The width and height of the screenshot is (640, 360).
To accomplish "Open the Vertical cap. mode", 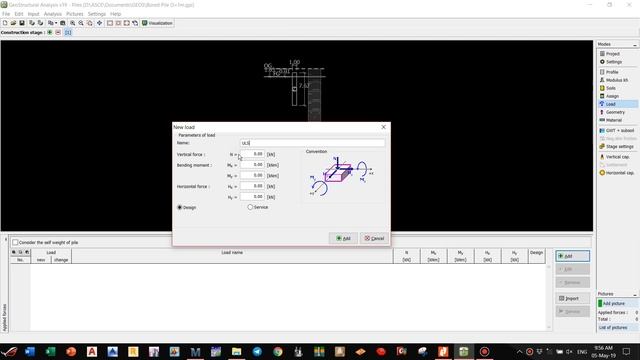I will coord(617,157).
